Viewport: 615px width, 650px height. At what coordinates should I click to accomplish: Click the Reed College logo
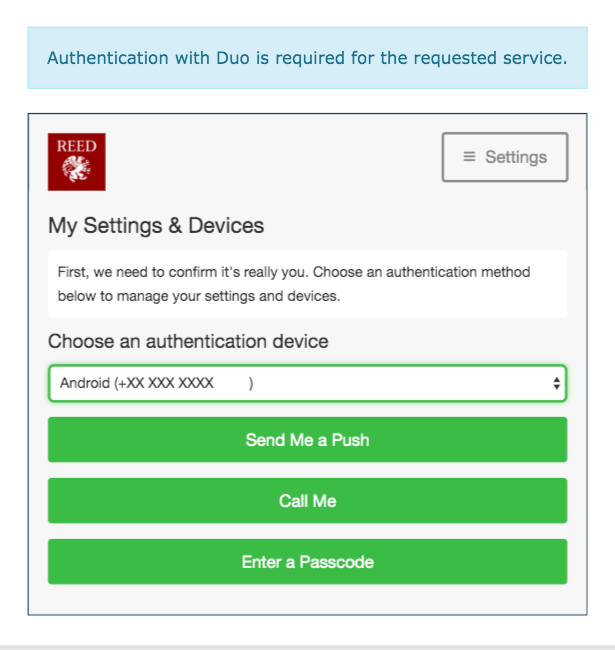point(77,162)
